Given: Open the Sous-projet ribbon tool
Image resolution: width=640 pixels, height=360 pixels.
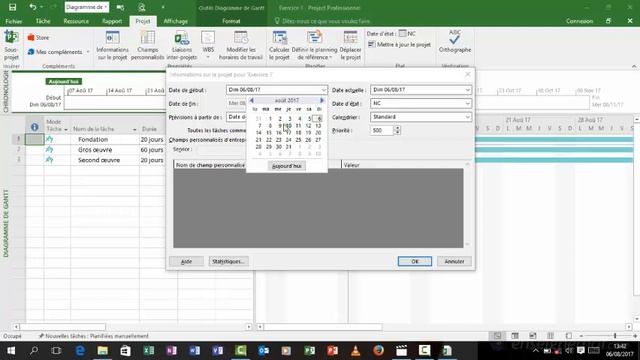Looking at the screenshot, I should pos(11,45).
